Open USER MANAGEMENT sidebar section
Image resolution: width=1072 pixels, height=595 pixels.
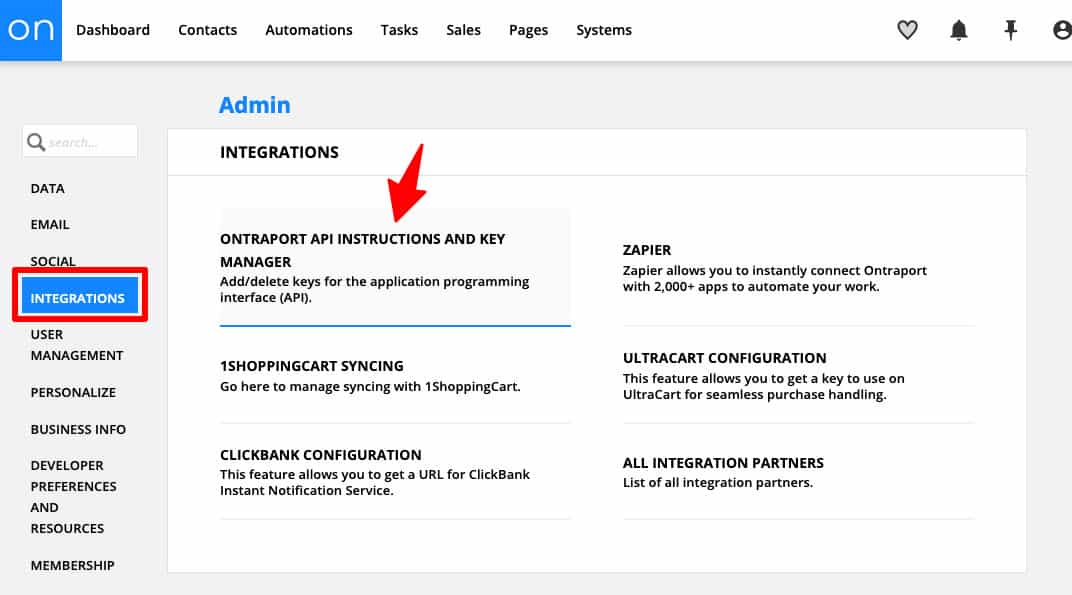click(x=77, y=345)
